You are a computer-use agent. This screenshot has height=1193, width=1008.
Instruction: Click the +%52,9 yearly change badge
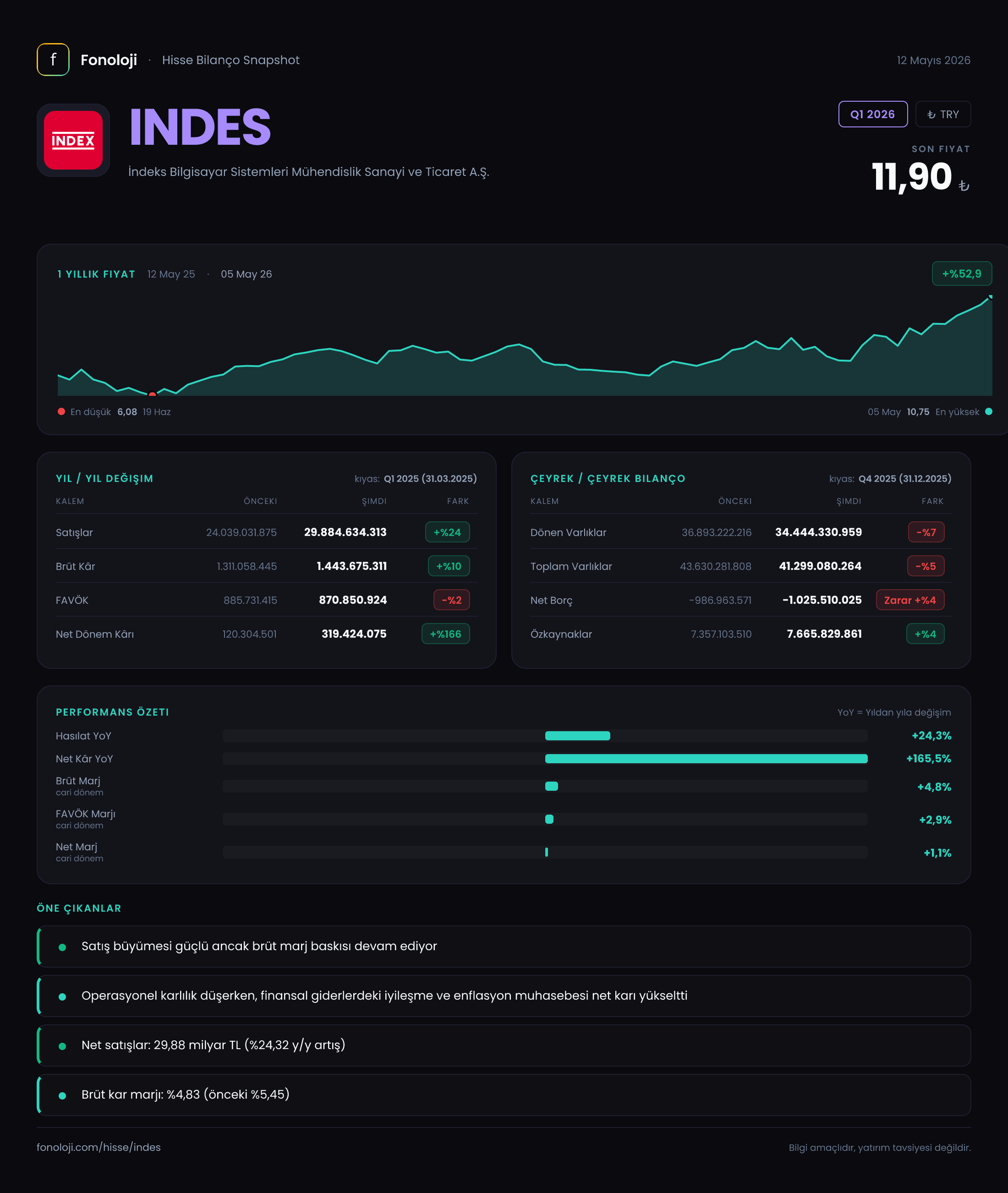962,274
